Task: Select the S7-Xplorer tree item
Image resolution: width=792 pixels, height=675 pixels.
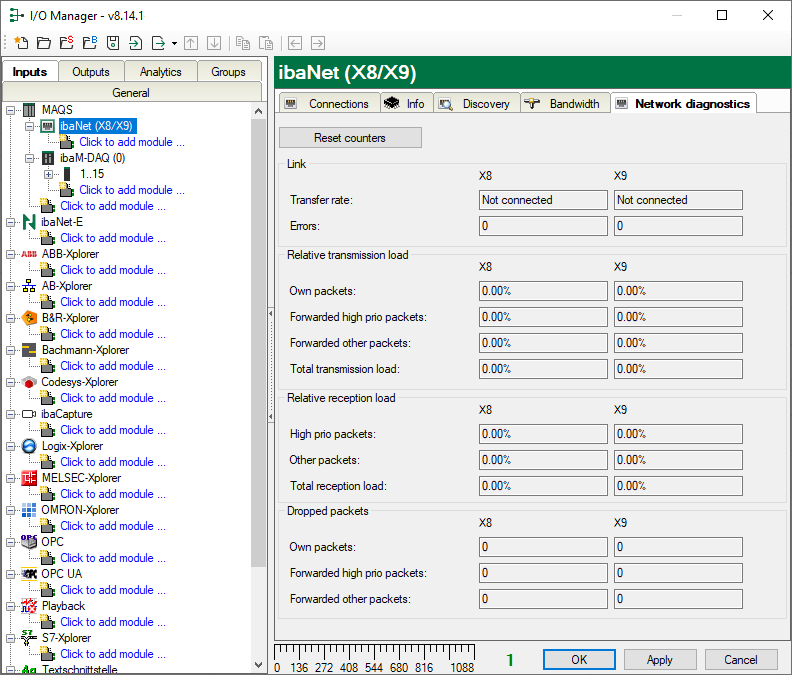Action: (67, 638)
